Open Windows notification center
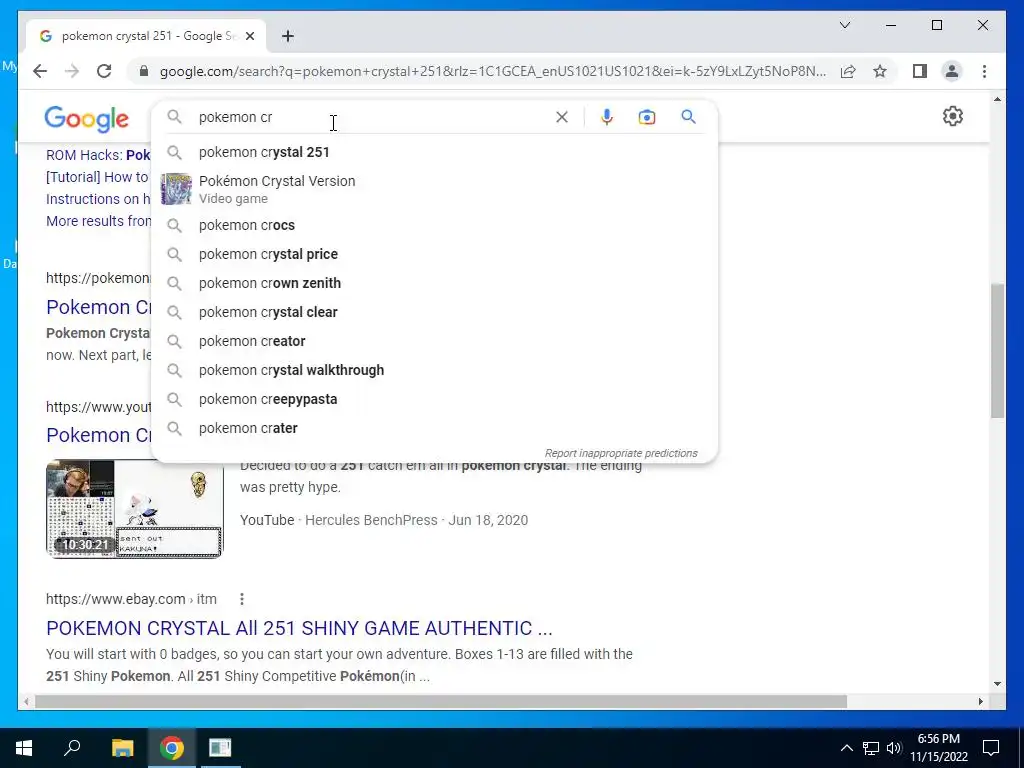This screenshot has width=1024, height=768. tap(991, 748)
